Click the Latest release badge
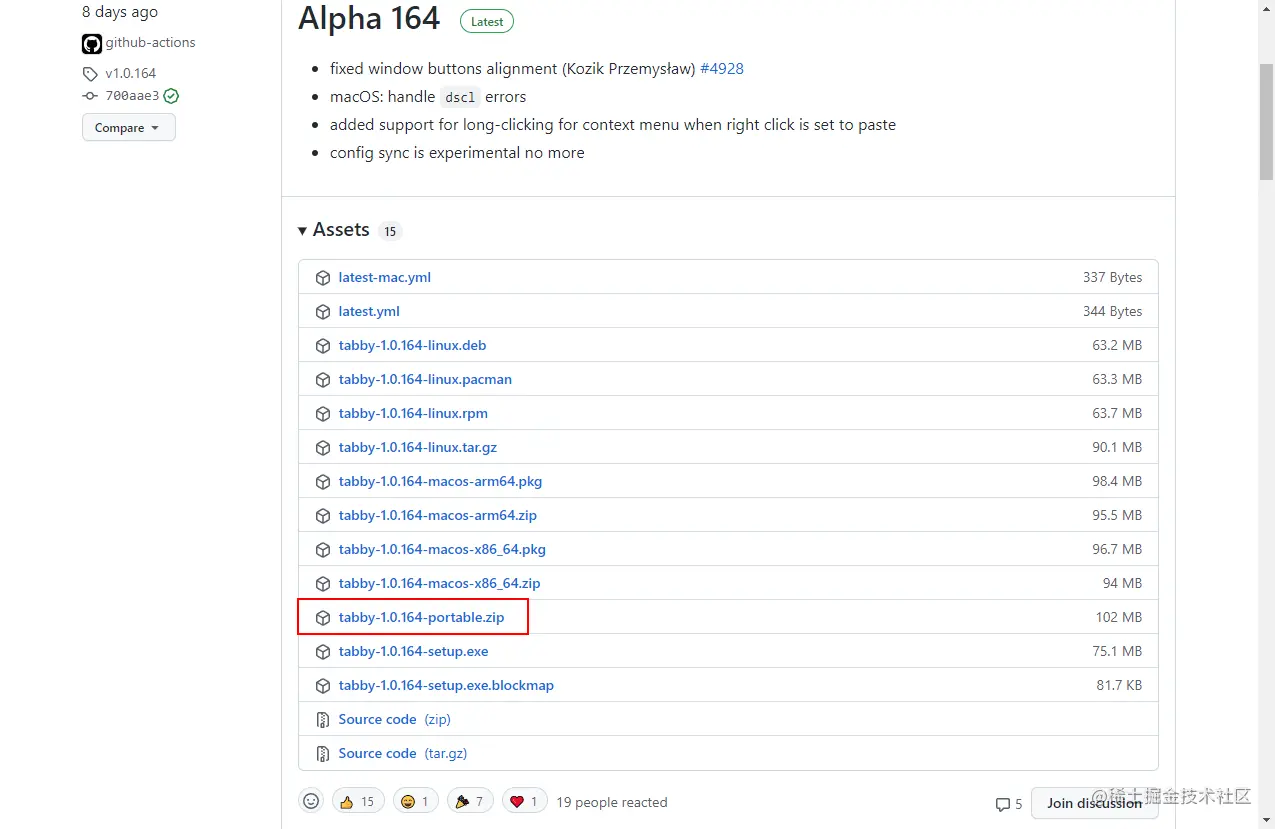Screen dimensions: 1275x829 coord(487,21)
